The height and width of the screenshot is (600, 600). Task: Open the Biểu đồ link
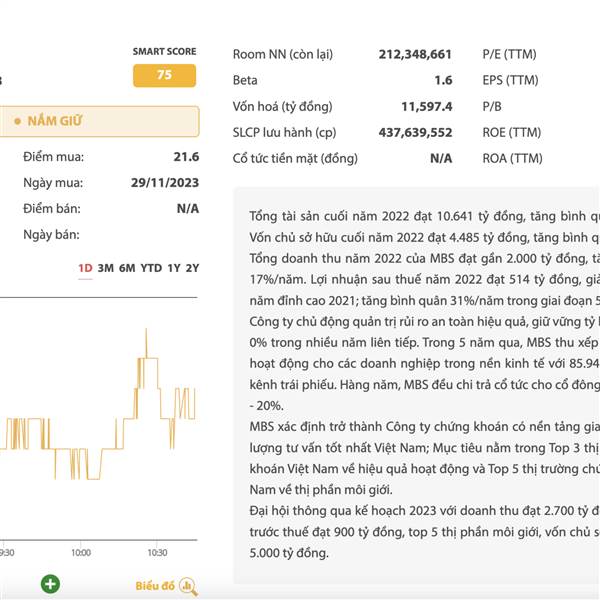pos(155,586)
